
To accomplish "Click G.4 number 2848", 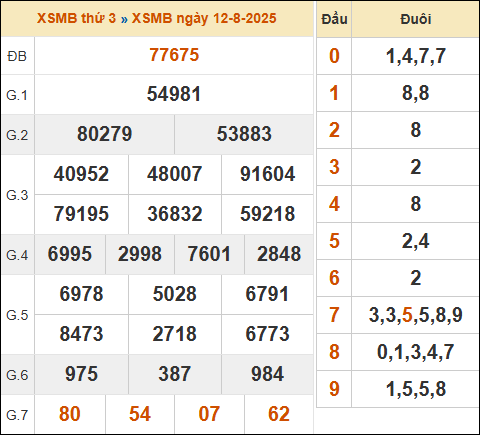I will (279, 254).
